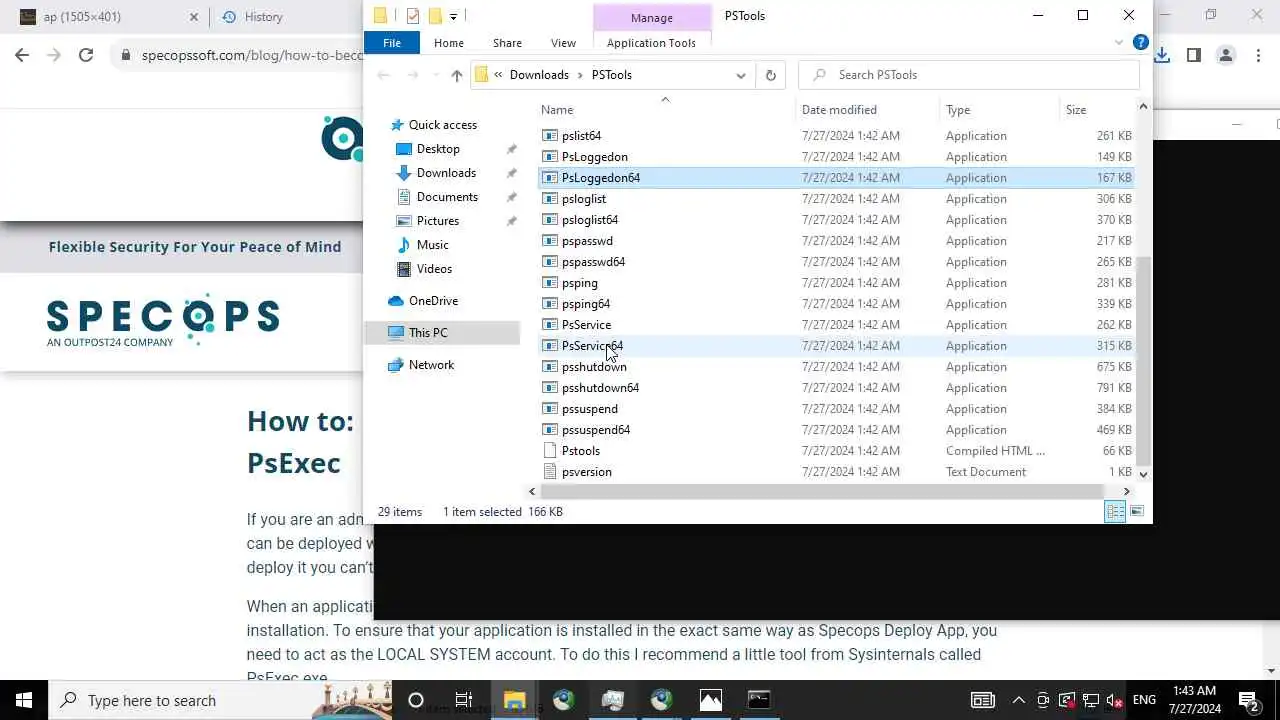The image size is (1280, 720).
Task: Open Downloads in the navigation pane
Action: (446, 173)
